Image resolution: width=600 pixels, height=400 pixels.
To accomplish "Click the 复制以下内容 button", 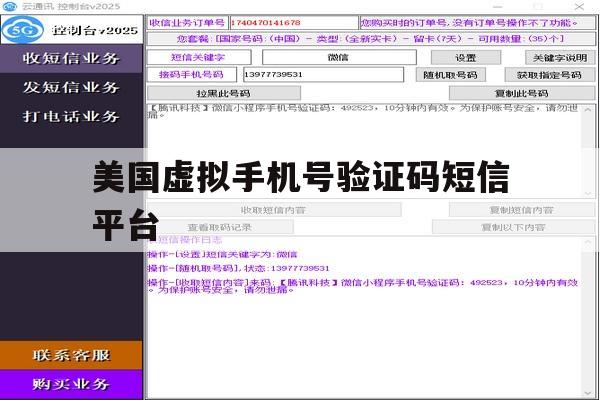I will click(x=513, y=227).
